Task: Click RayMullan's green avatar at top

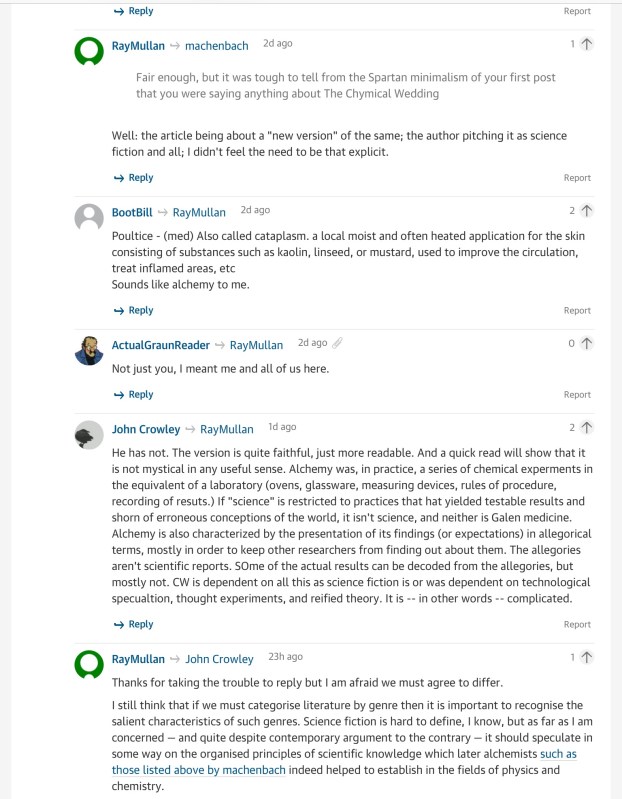Action: pos(89,51)
